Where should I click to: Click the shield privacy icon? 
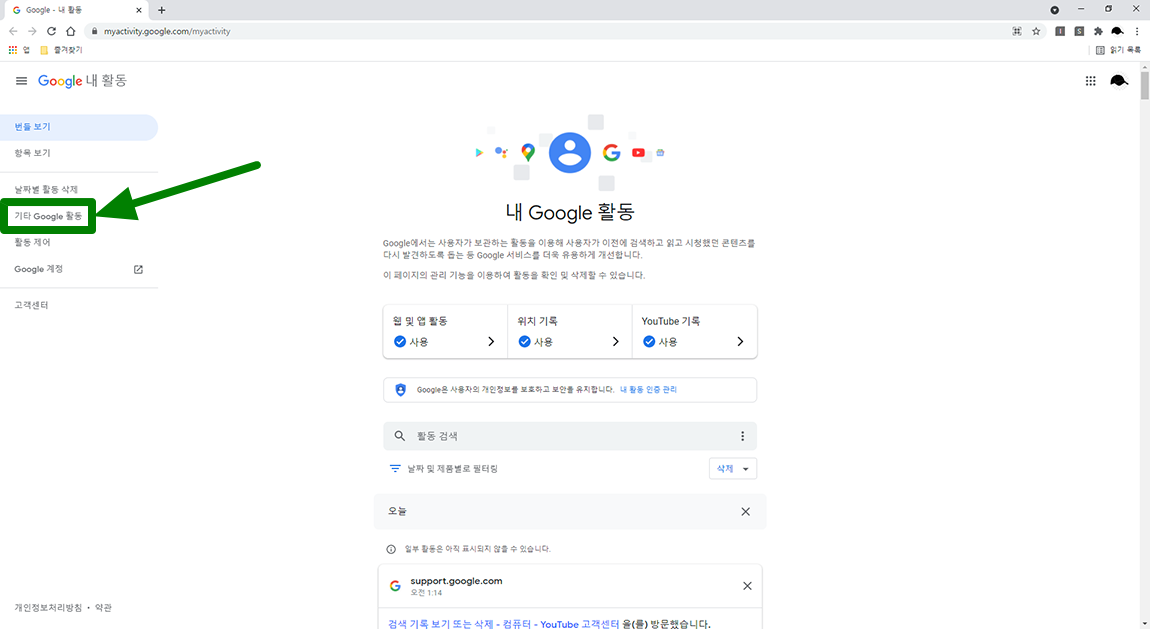[x=400, y=390]
